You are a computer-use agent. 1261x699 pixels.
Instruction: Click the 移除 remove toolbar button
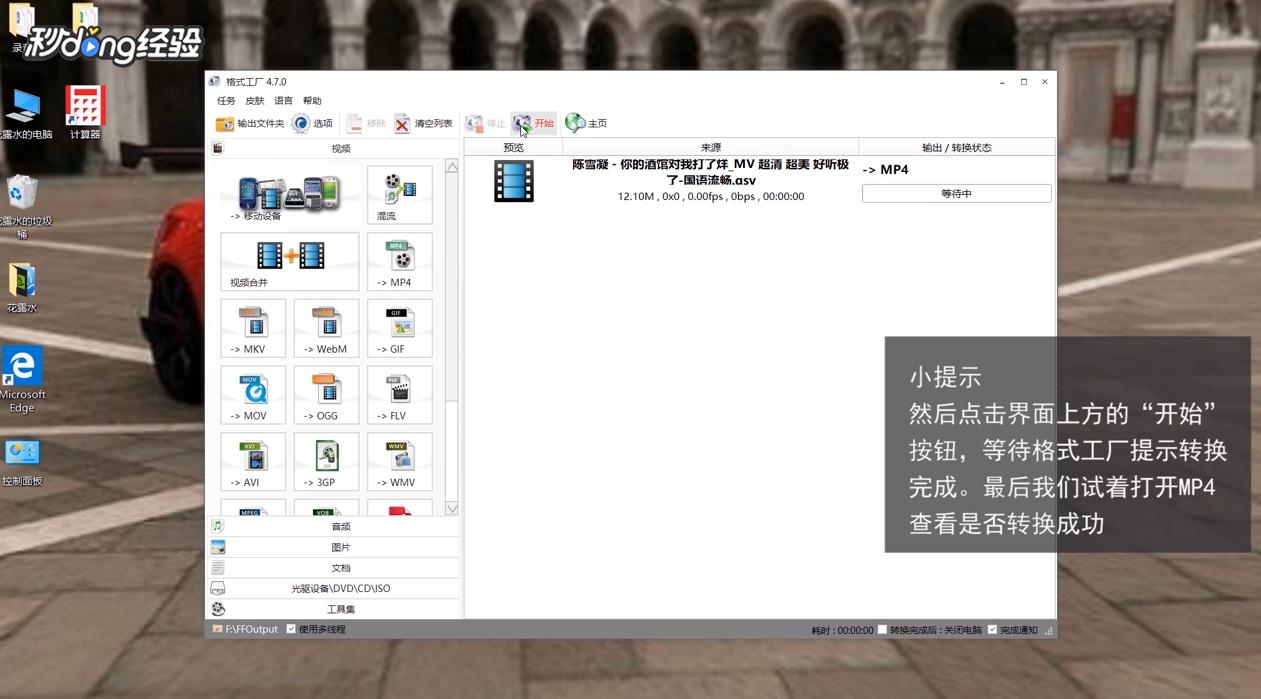pyautogui.click(x=365, y=123)
